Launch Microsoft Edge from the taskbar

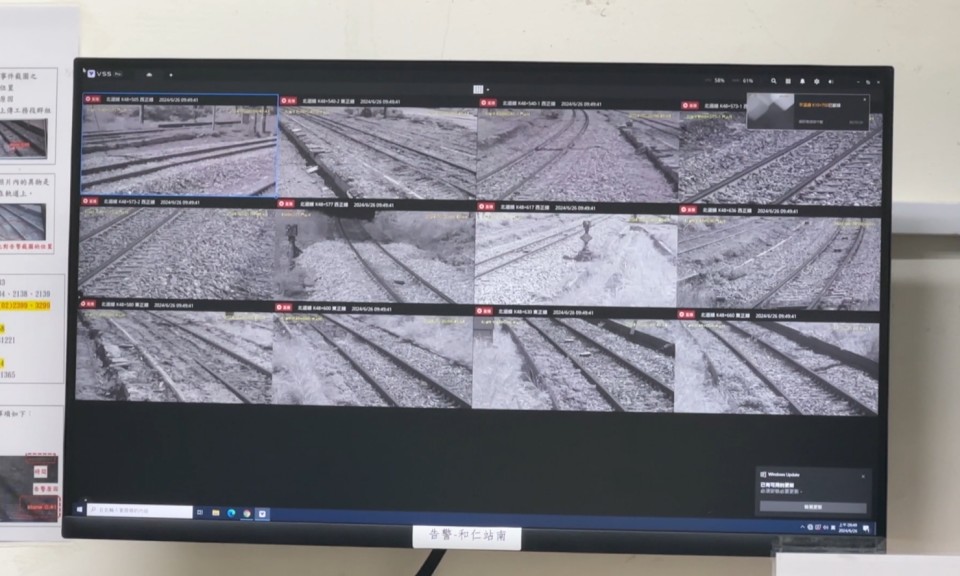point(230,512)
